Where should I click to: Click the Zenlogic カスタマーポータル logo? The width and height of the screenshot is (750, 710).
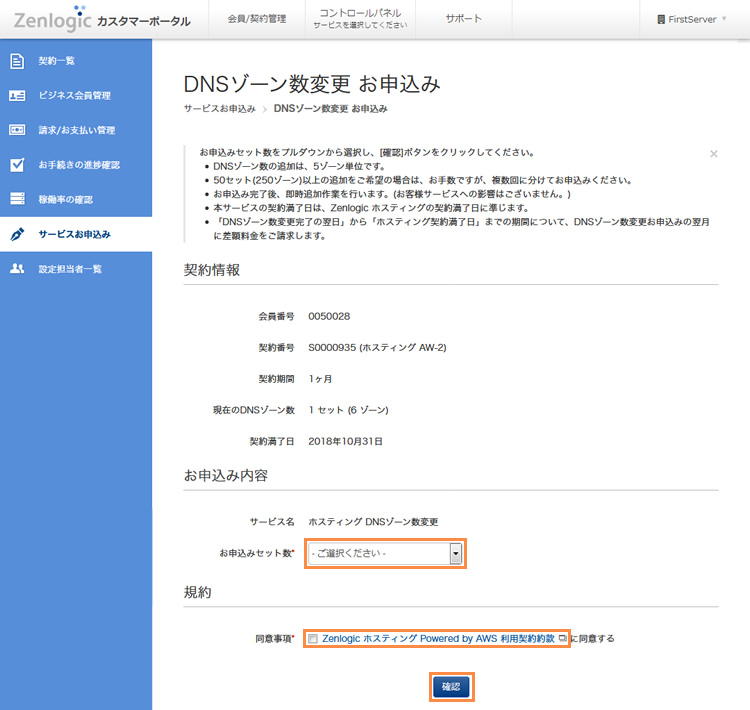[x=102, y=20]
